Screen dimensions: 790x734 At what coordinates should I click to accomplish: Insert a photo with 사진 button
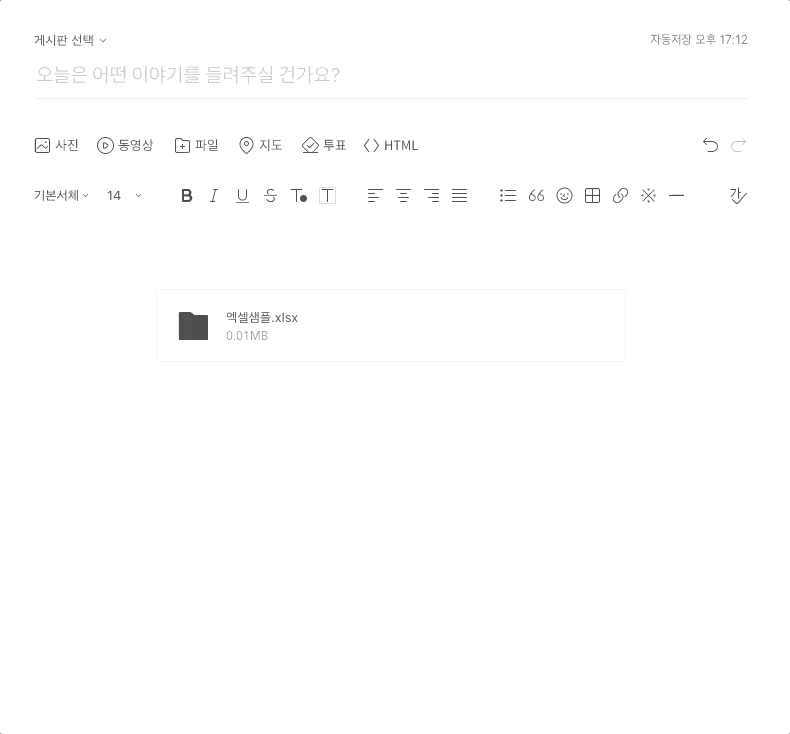56,146
